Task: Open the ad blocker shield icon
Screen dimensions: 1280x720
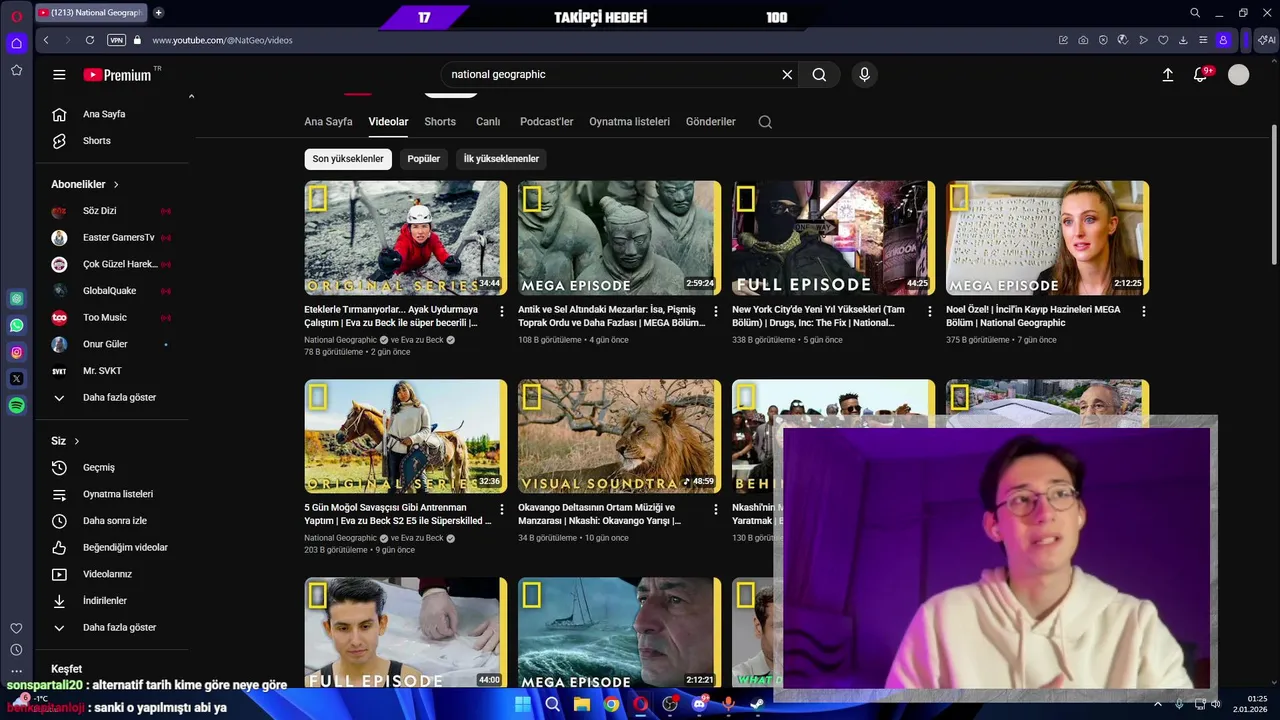Action: (x=1103, y=40)
